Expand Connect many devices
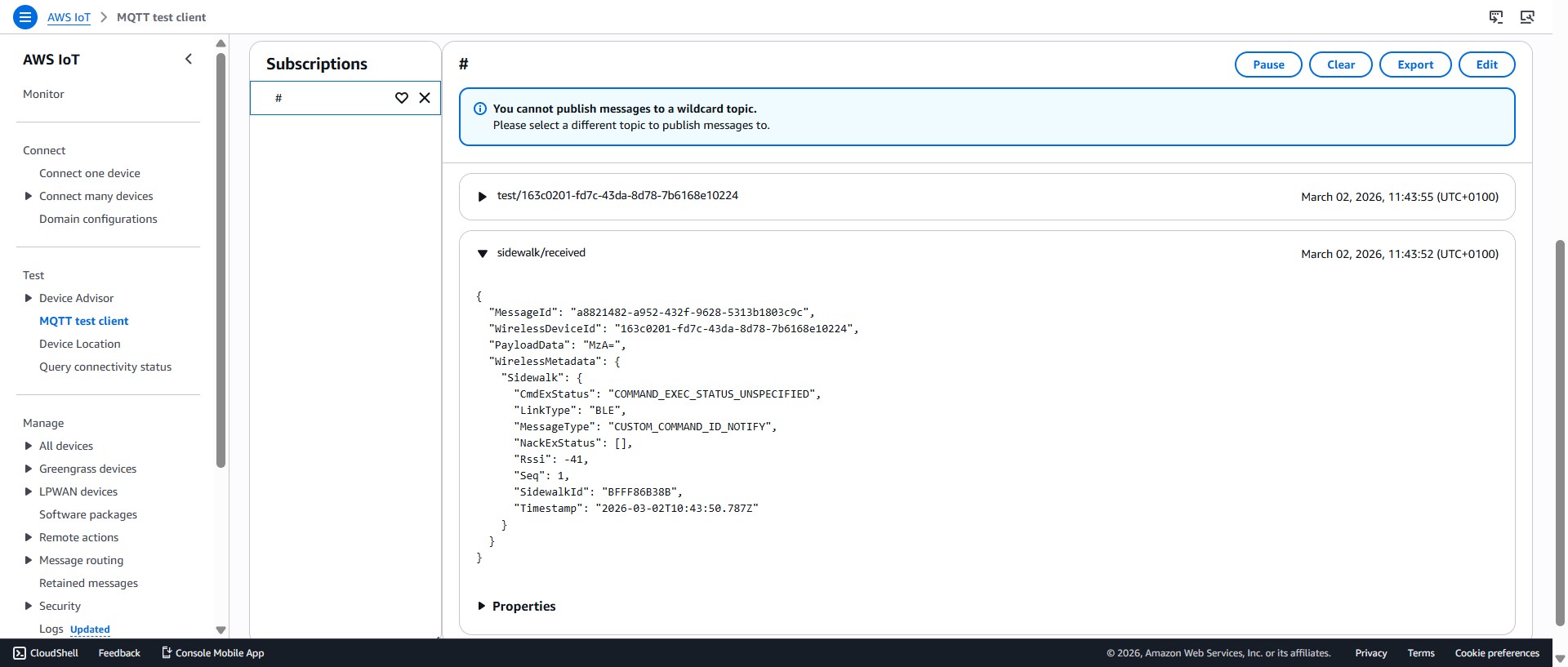The height and width of the screenshot is (667, 1568). pyautogui.click(x=29, y=196)
